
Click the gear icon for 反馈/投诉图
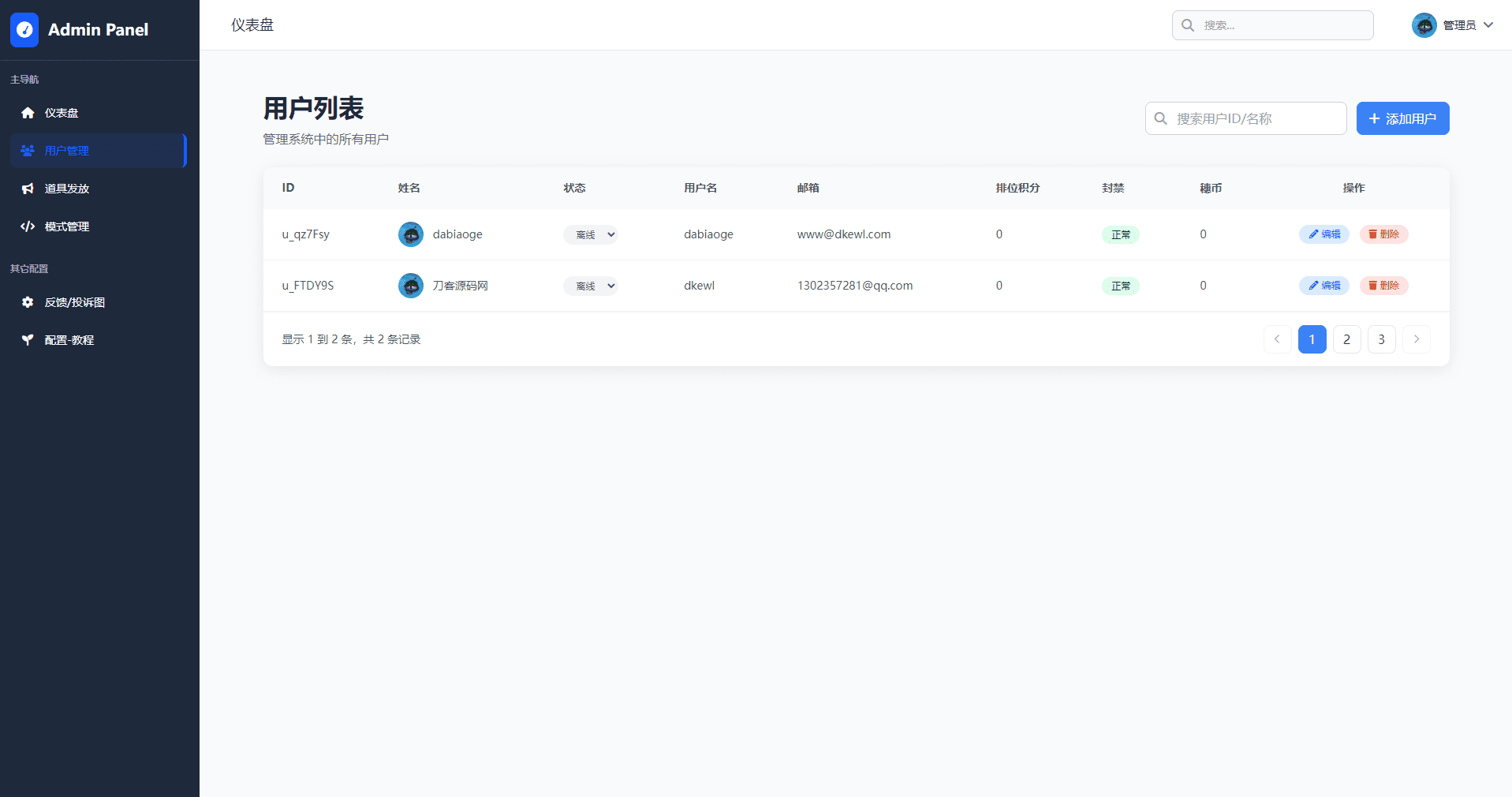[28, 302]
